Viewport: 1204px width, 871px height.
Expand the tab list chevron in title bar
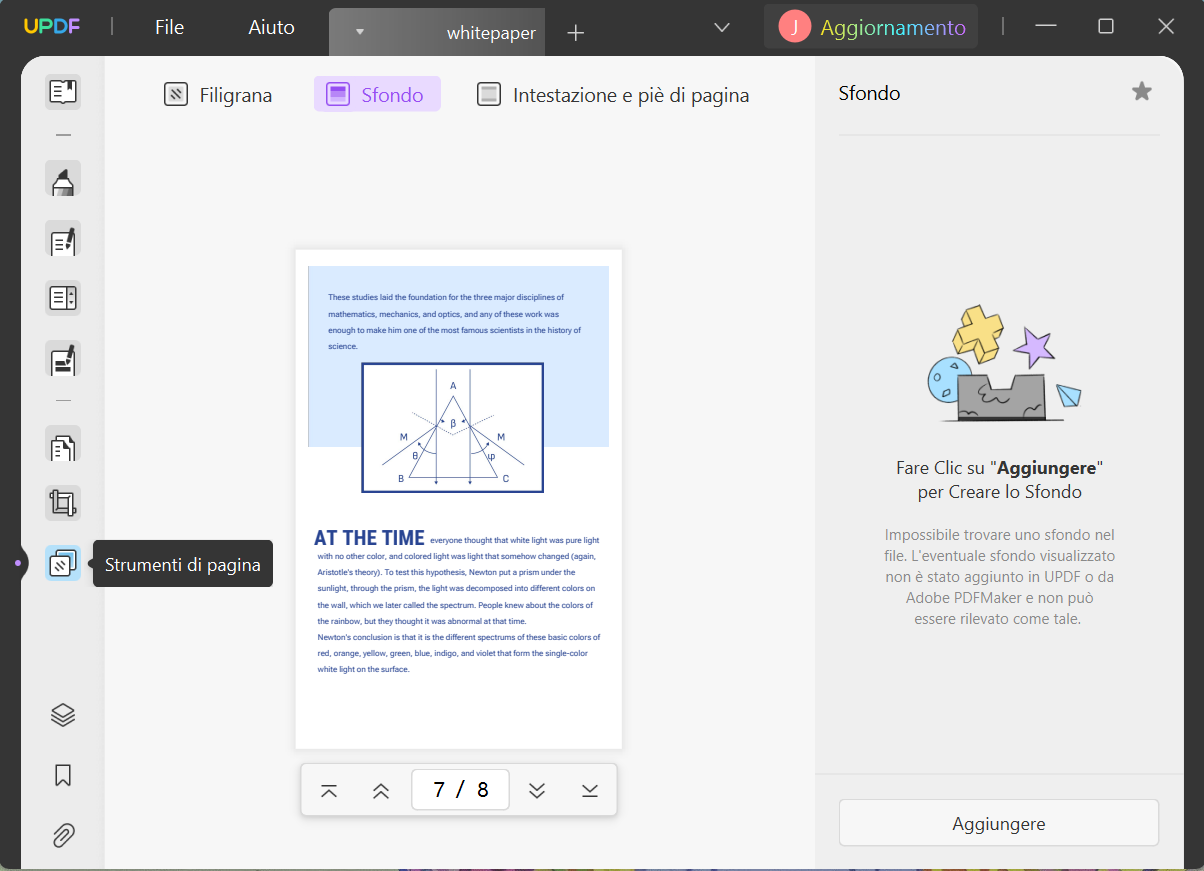pos(722,27)
